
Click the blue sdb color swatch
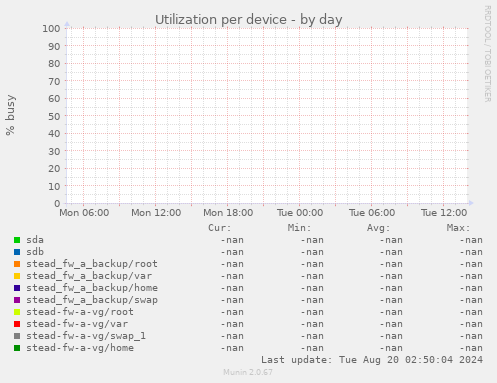17,252
